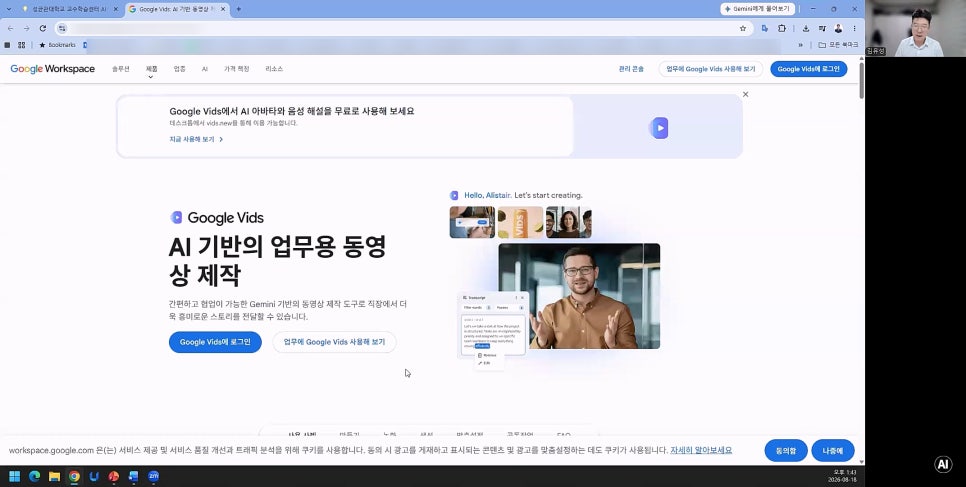Switch to the first browser tab
The width and height of the screenshot is (966, 487).
click(66, 9)
